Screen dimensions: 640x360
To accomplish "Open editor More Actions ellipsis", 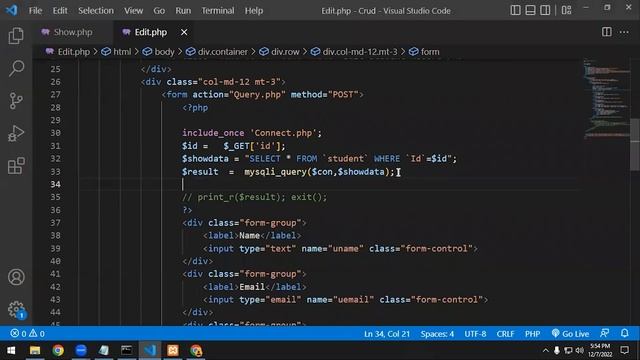I will 624,32.
